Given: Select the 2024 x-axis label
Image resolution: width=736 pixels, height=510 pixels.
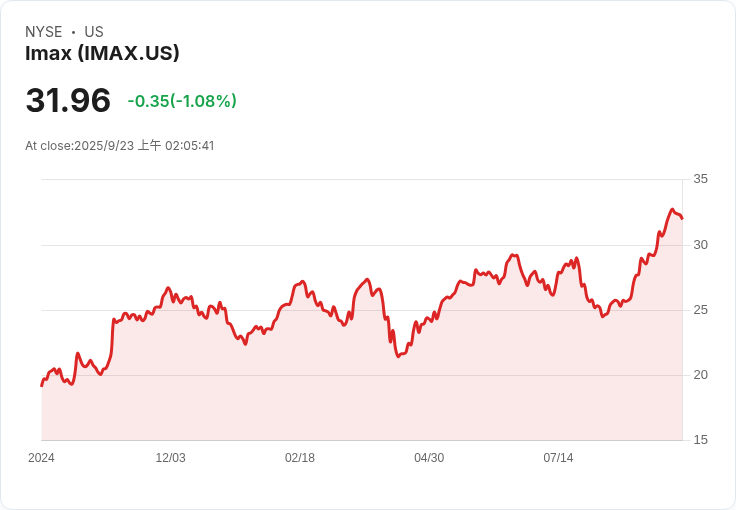Looking at the screenshot, I should 41,457.
